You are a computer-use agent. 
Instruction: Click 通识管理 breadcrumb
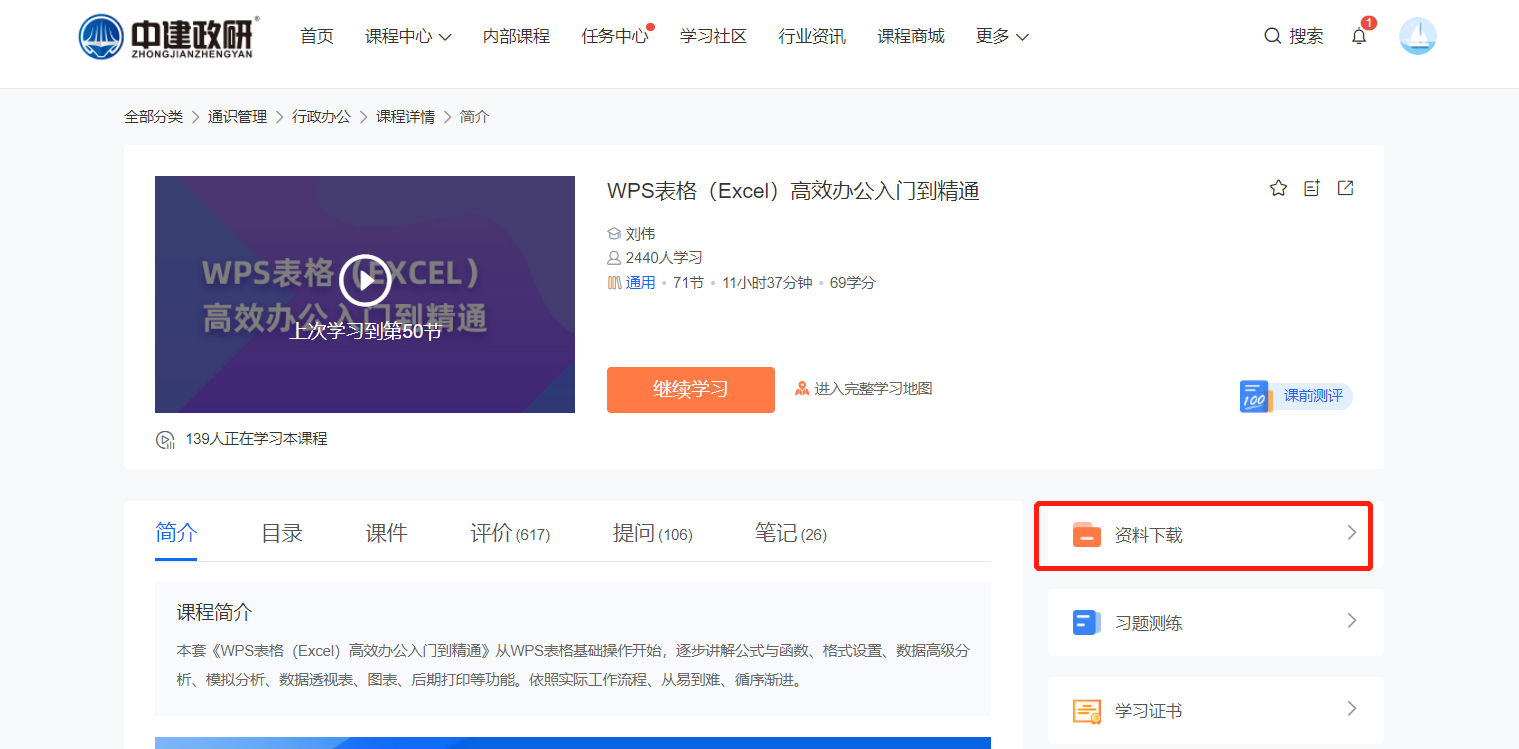click(x=237, y=117)
